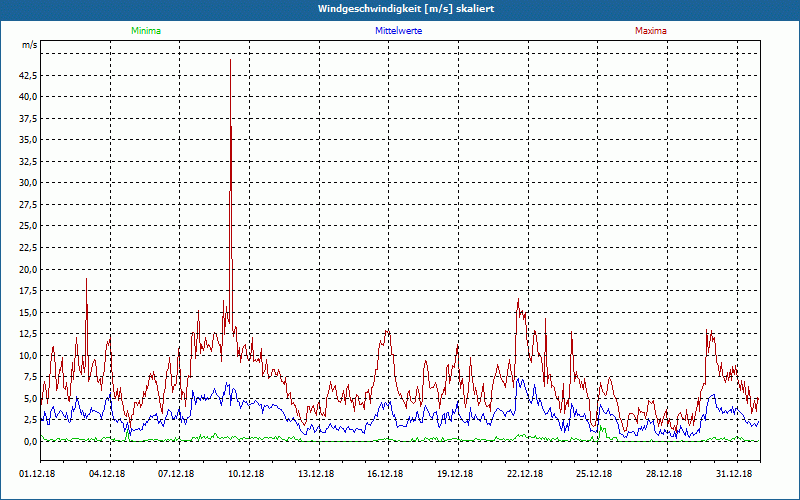The image size is (800, 500).
Task: Click the 25.12.18 date label
Action: tap(594, 474)
